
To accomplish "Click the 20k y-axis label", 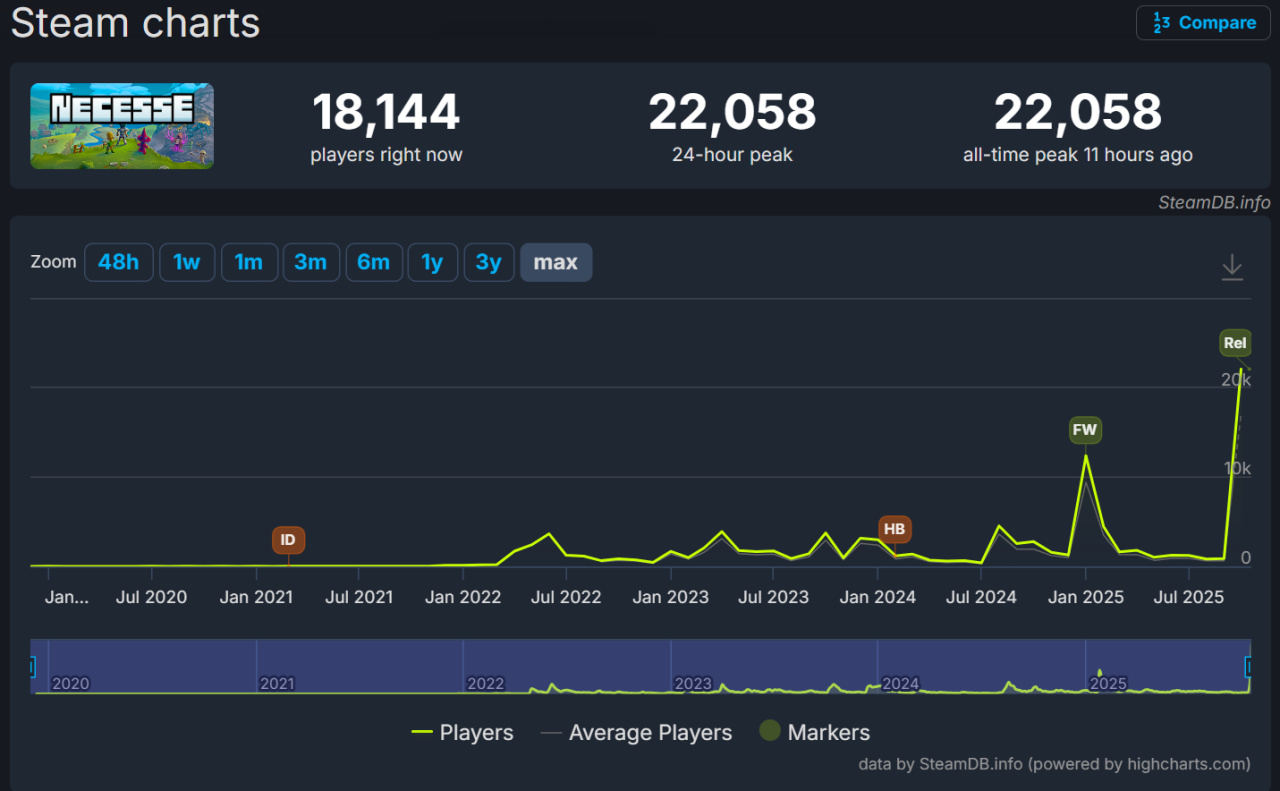I will (x=1236, y=379).
